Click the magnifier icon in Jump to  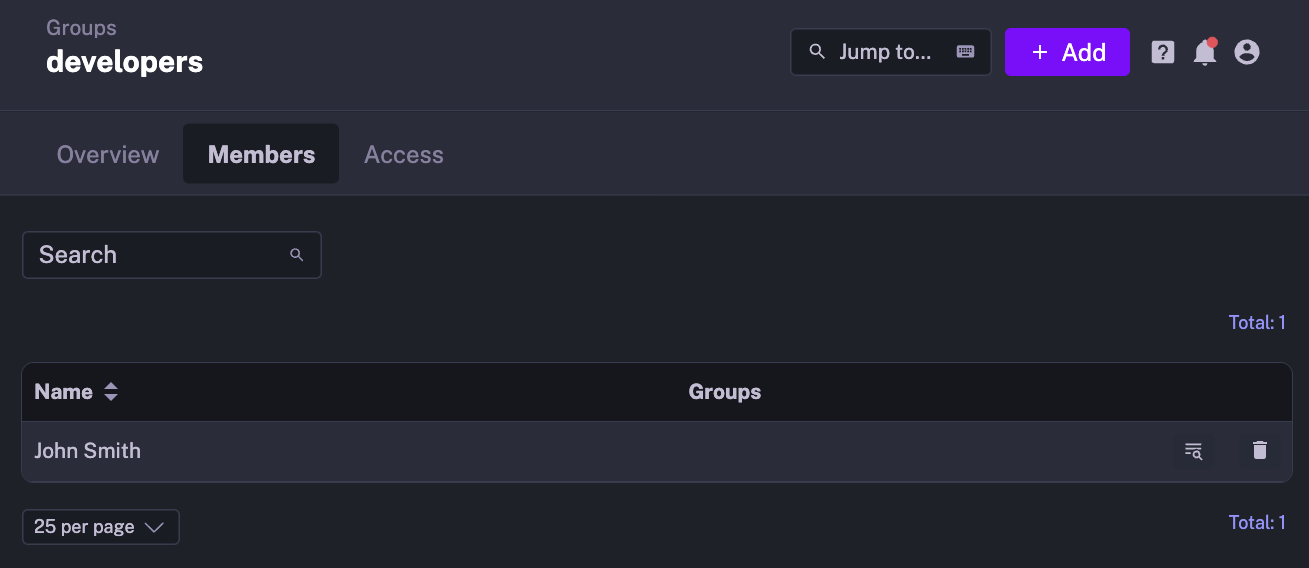[x=817, y=52]
